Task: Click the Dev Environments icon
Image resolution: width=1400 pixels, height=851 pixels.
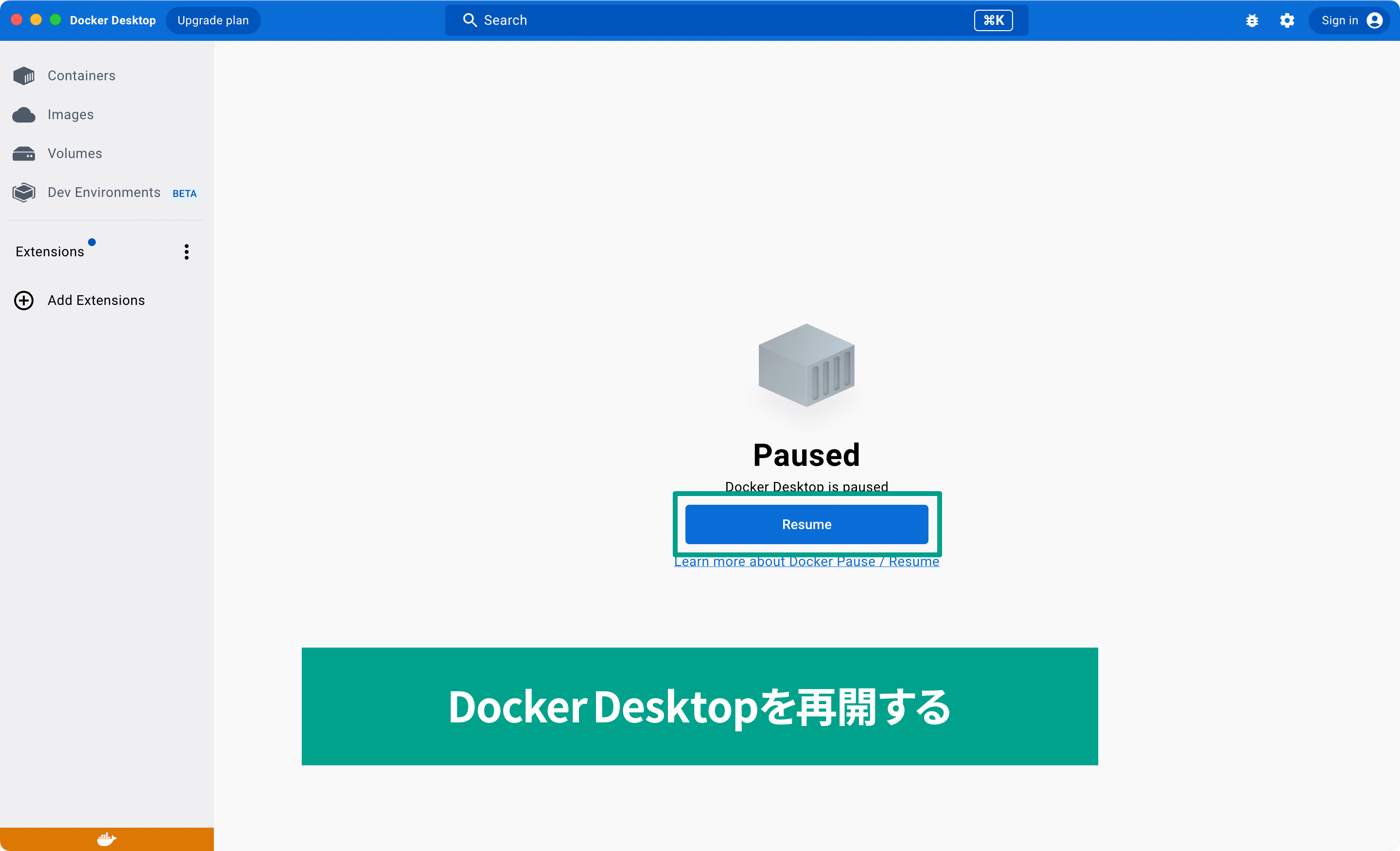Action: pyautogui.click(x=24, y=193)
